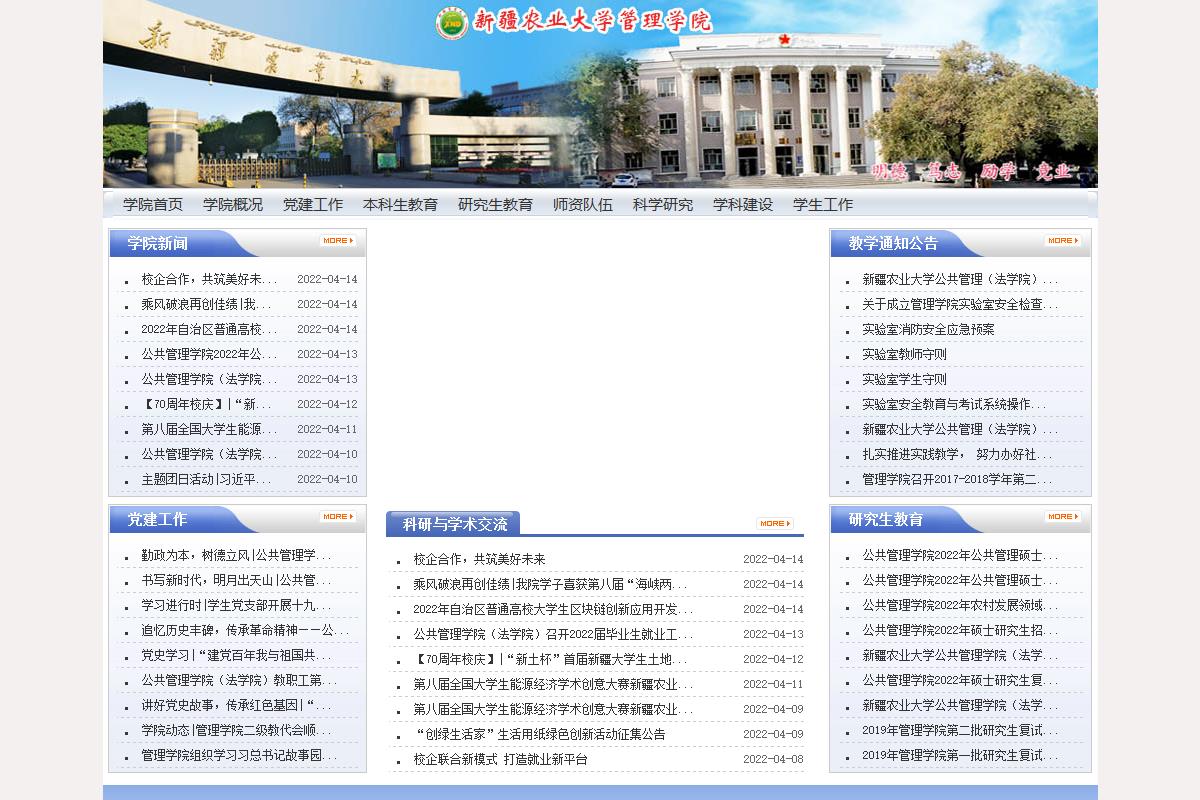Open 主题团日活动 news item
Viewport: 1200px width, 800px height.
point(207,479)
